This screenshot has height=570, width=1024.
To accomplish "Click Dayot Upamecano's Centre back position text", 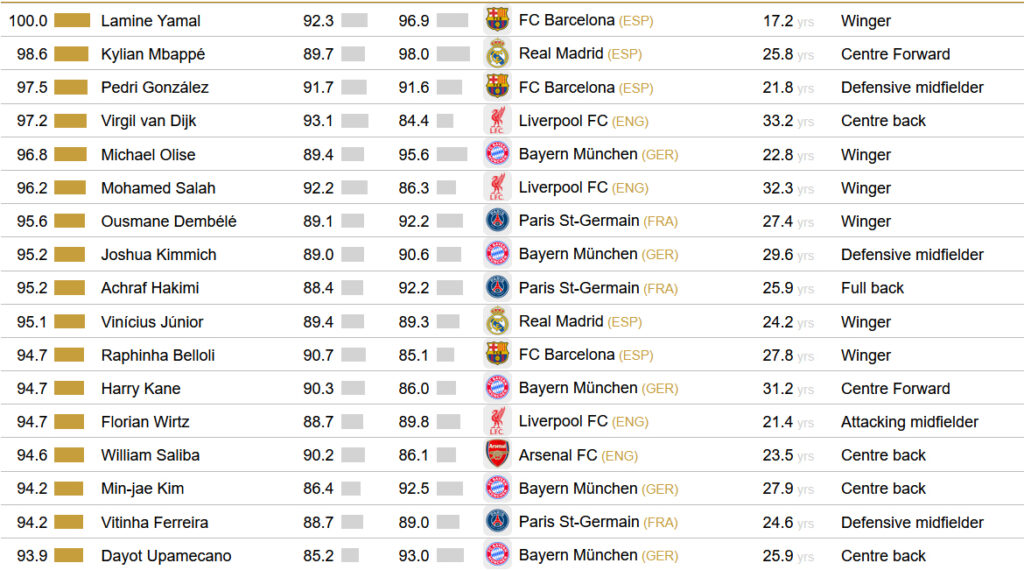I will [x=883, y=556].
